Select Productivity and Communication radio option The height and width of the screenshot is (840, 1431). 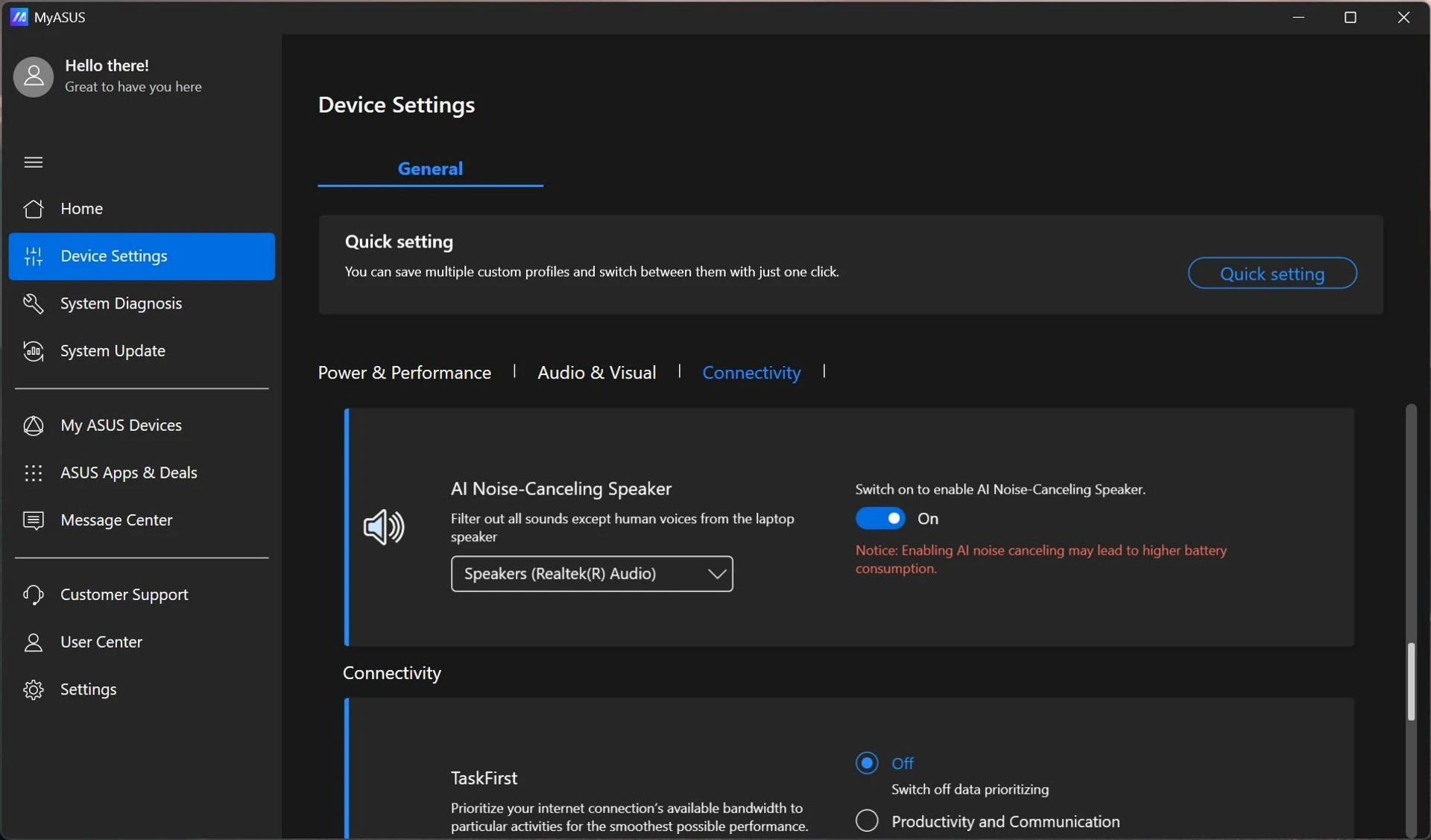coord(867,821)
